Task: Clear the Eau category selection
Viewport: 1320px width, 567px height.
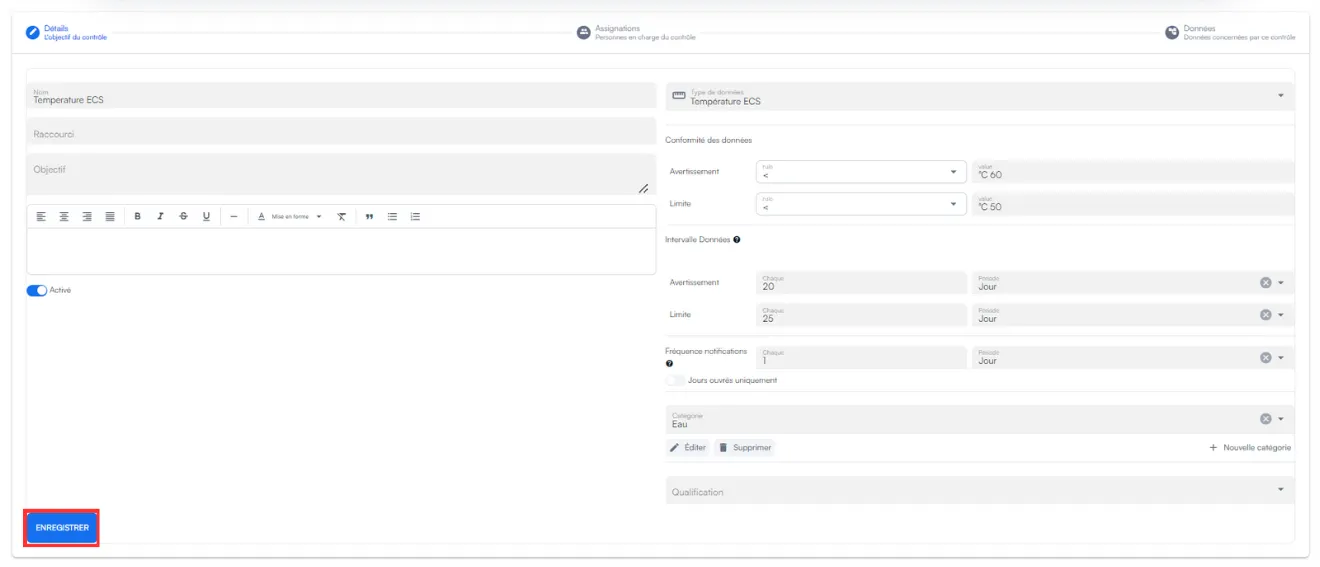Action: click(x=1265, y=419)
